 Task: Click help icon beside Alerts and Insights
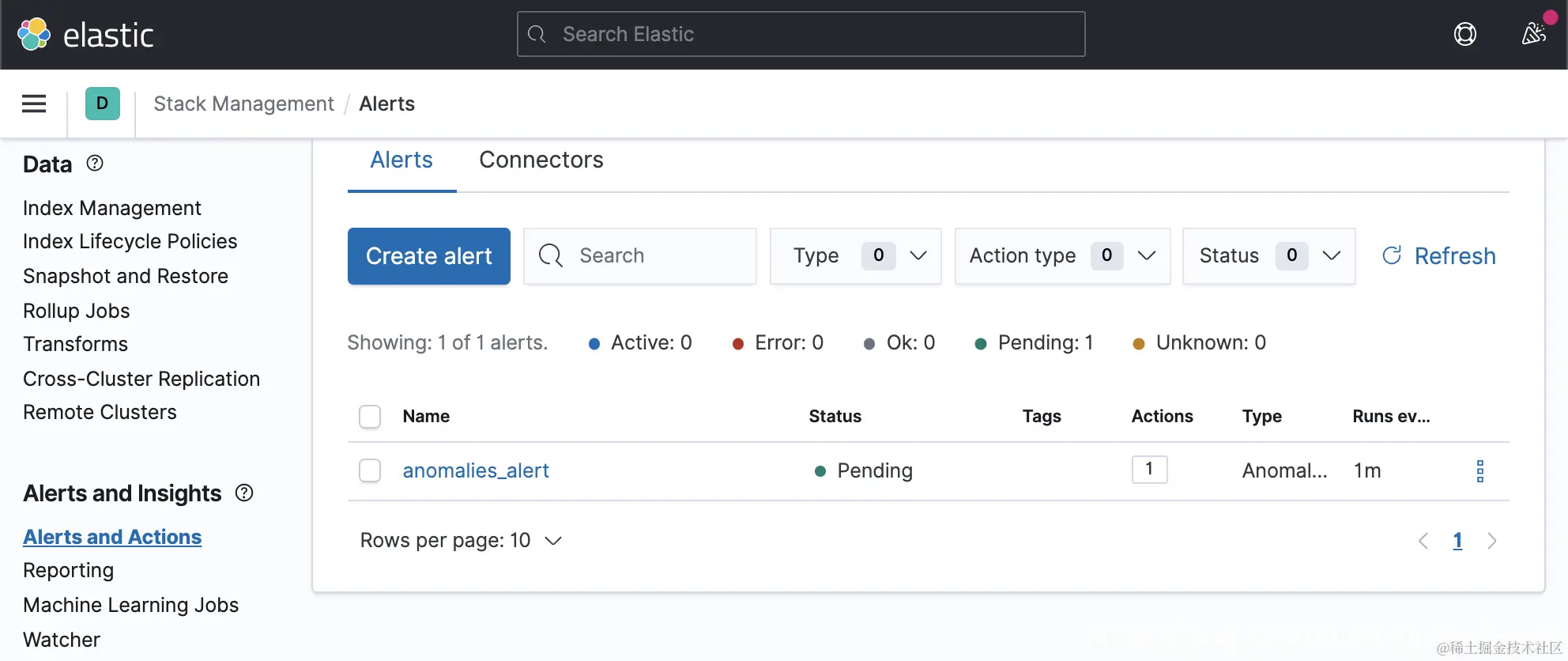(244, 493)
